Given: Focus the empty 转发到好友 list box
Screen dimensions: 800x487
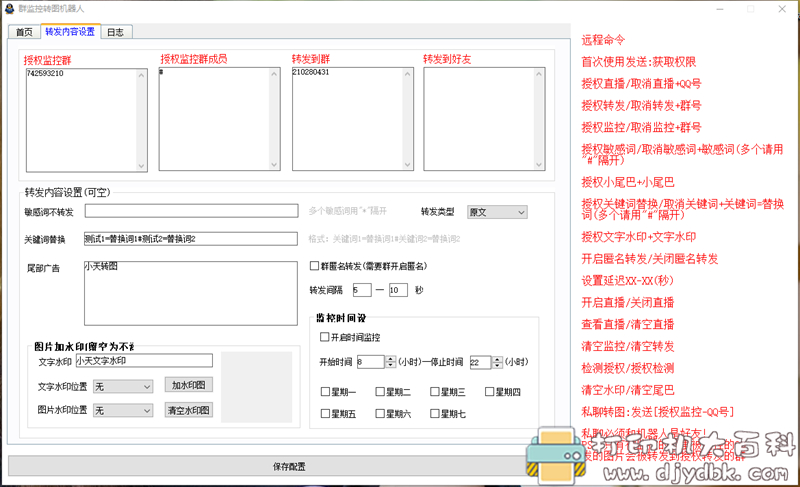Looking at the screenshot, I should pyautogui.click(x=484, y=119).
